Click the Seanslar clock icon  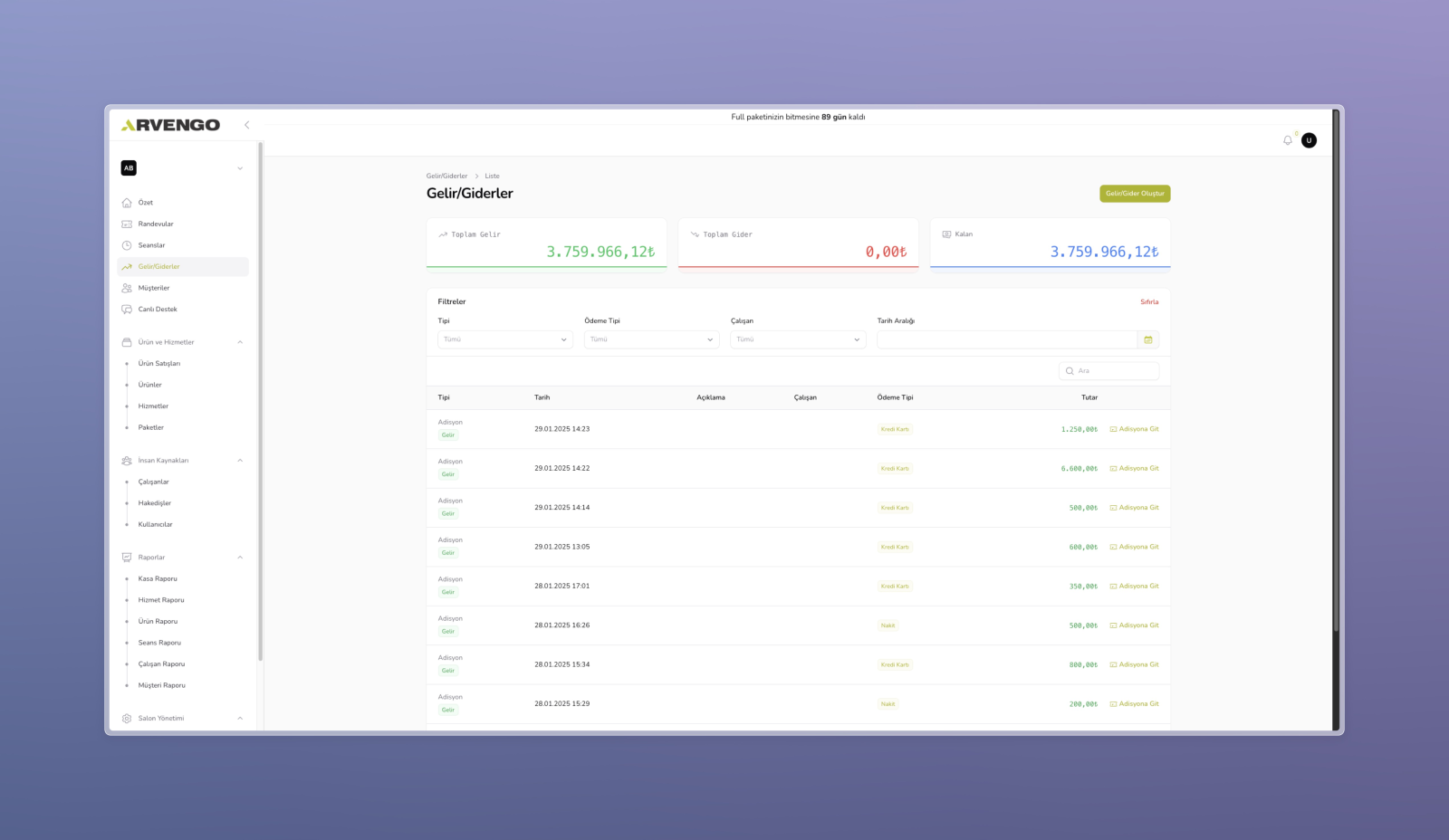pos(127,245)
